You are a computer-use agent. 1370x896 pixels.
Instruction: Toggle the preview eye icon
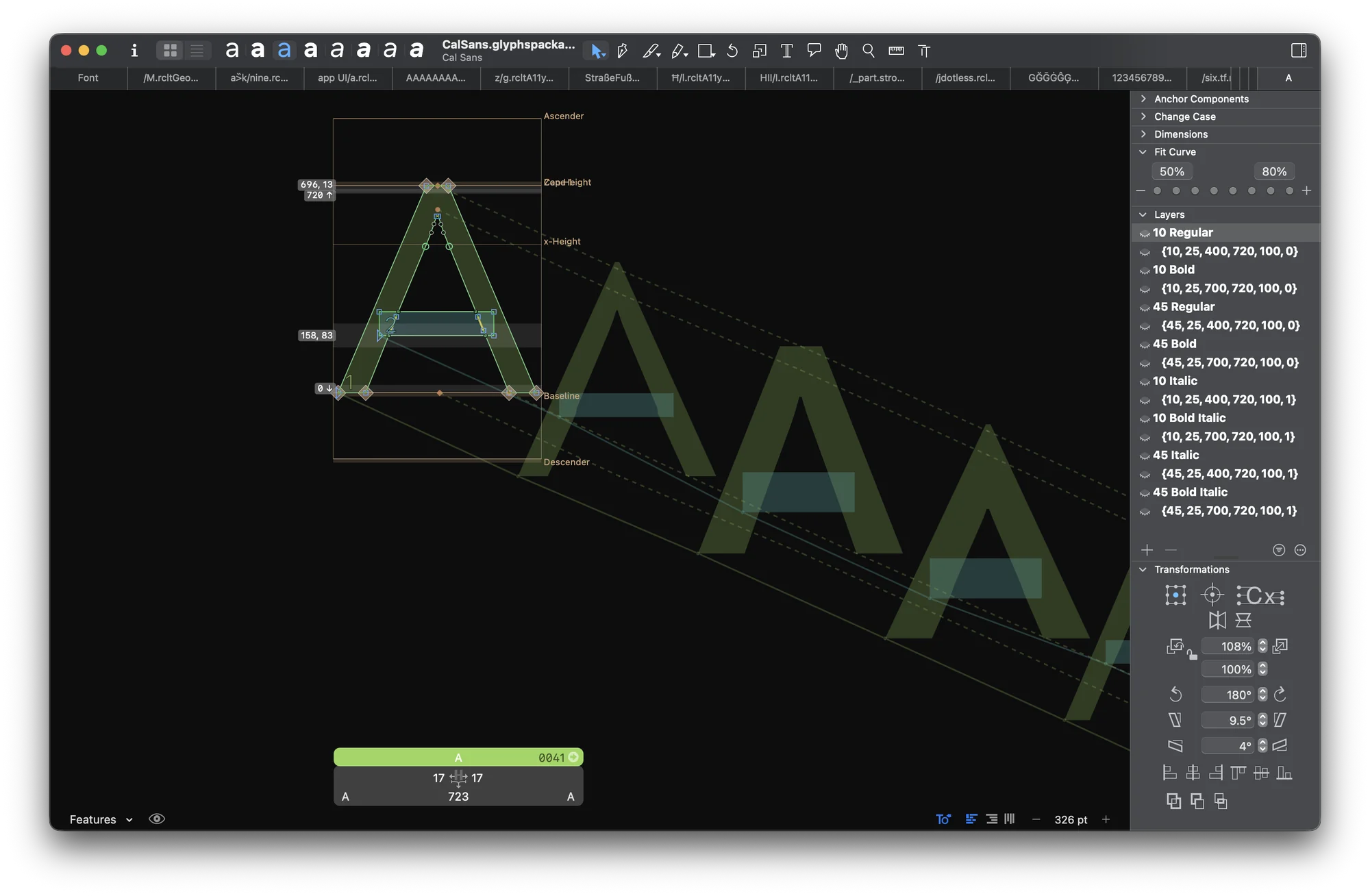(x=157, y=819)
